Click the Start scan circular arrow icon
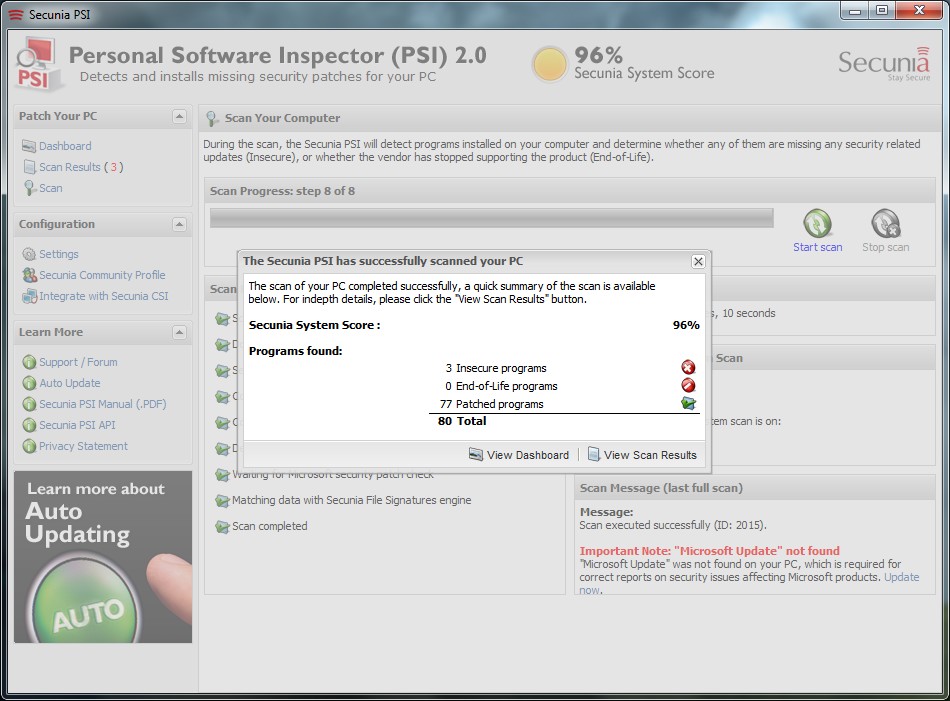 (x=817, y=223)
